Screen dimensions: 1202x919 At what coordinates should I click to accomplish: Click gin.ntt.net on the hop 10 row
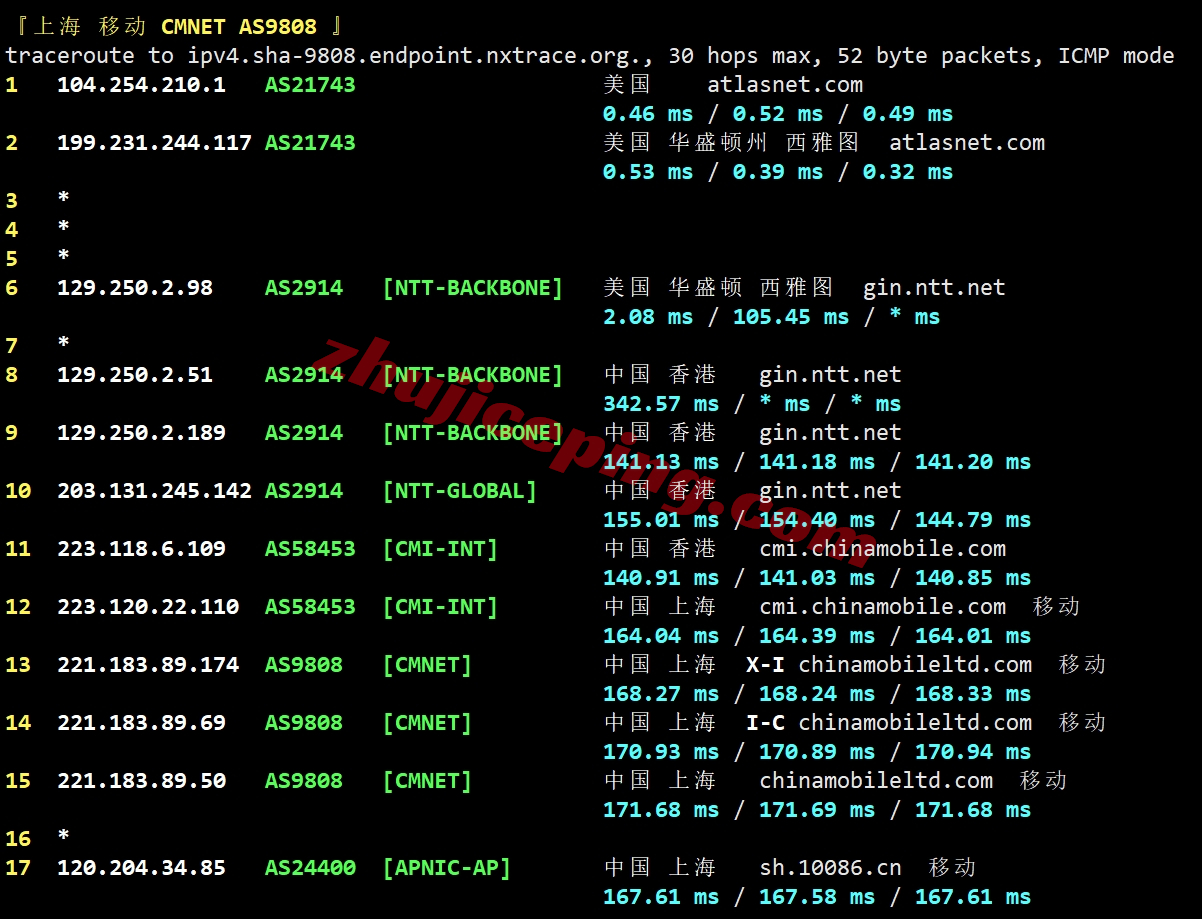(830, 491)
